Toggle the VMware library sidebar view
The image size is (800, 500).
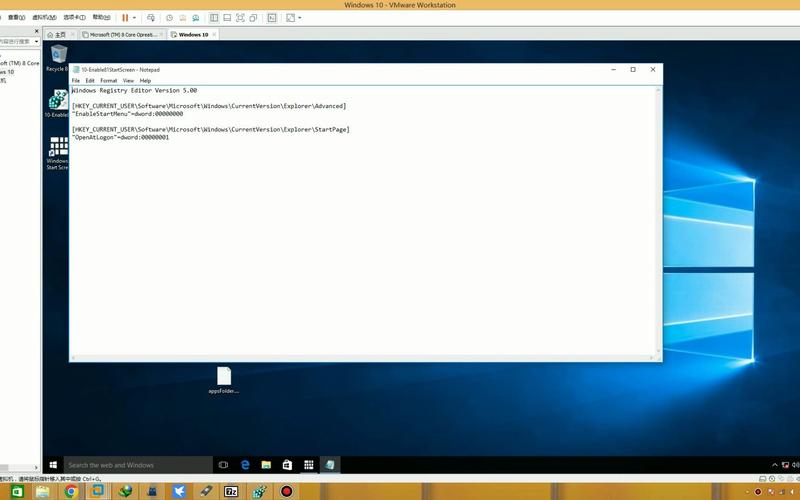click(x=214, y=17)
